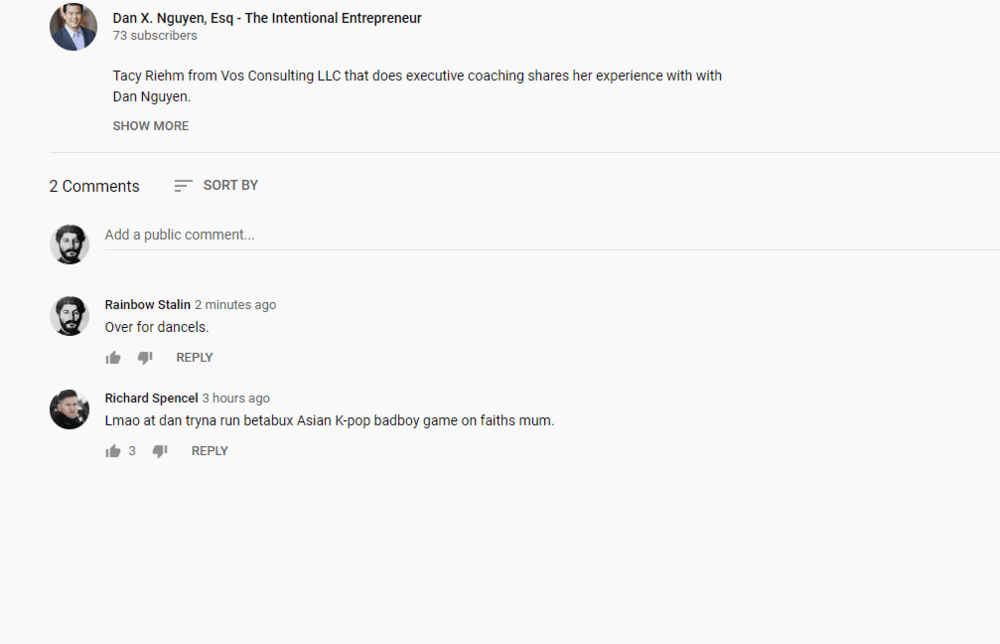Open the SORT BY dropdown label
Viewport: 1000px width, 644px height.
[x=230, y=185]
